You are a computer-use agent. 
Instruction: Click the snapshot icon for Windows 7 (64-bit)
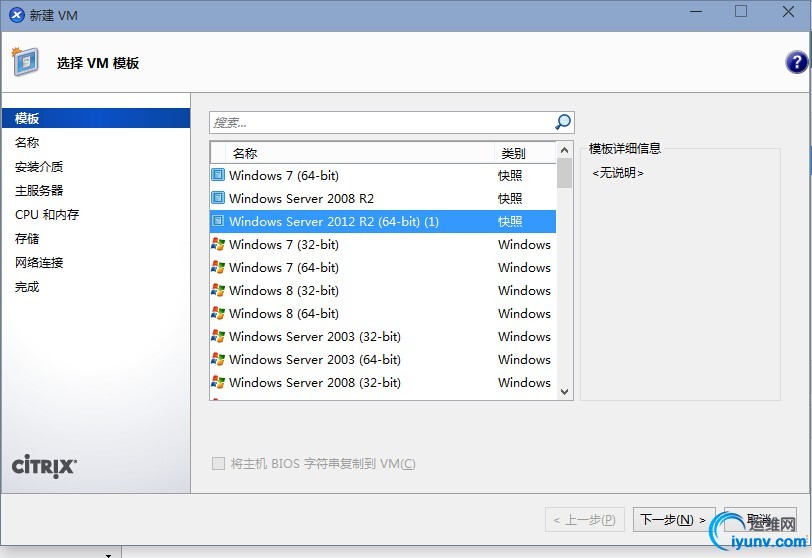[x=218, y=175]
